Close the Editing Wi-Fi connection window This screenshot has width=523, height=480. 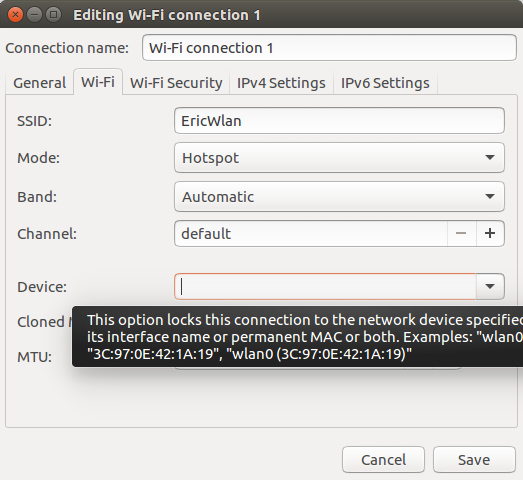[15, 15]
